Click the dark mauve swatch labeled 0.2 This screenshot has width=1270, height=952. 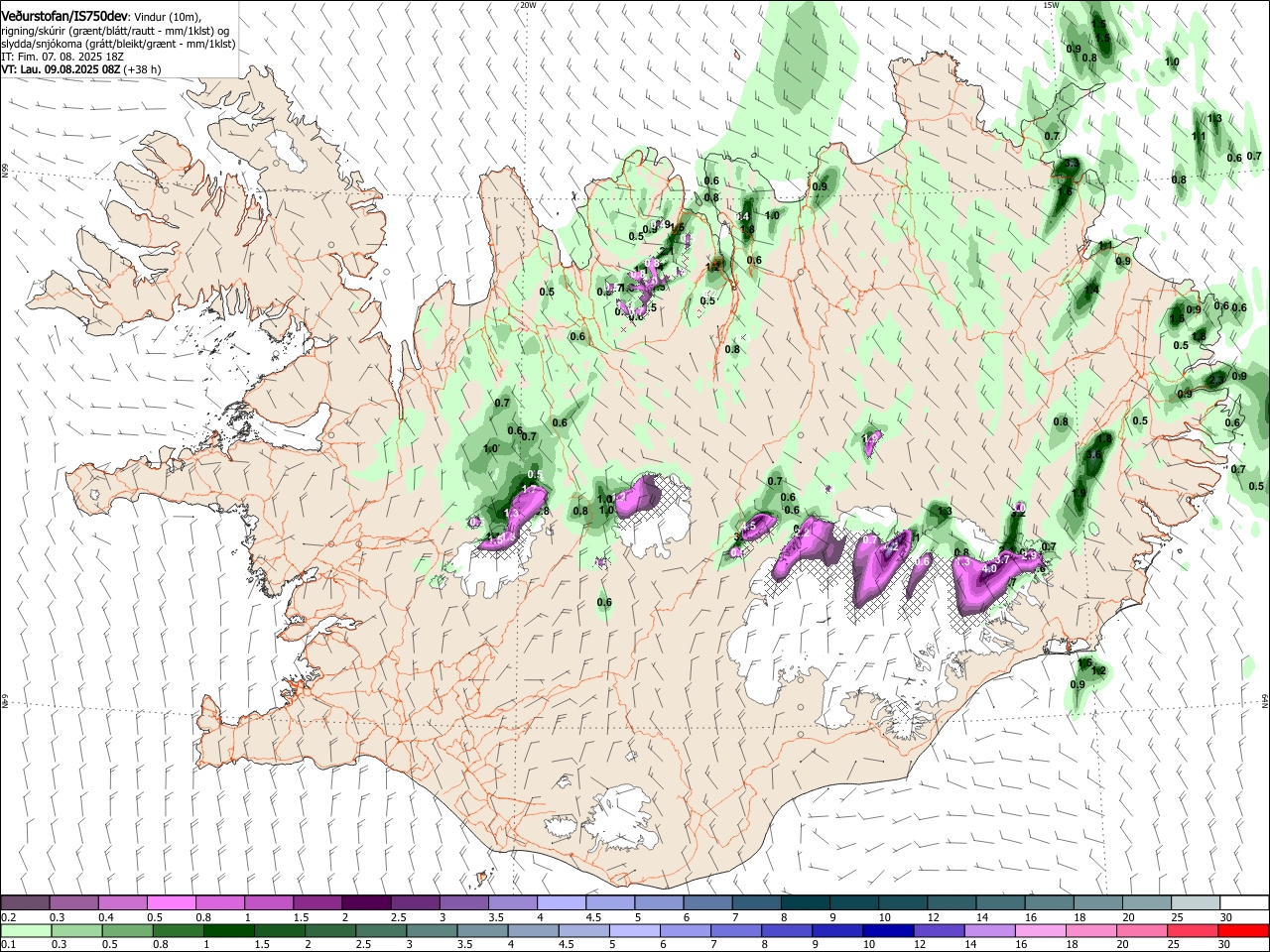pyautogui.click(x=25, y=902)
